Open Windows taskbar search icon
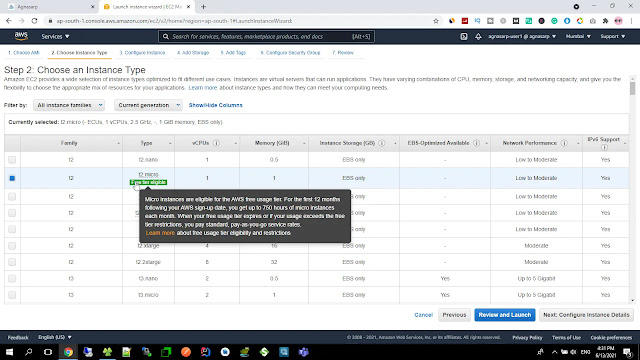 pos(29,352)
